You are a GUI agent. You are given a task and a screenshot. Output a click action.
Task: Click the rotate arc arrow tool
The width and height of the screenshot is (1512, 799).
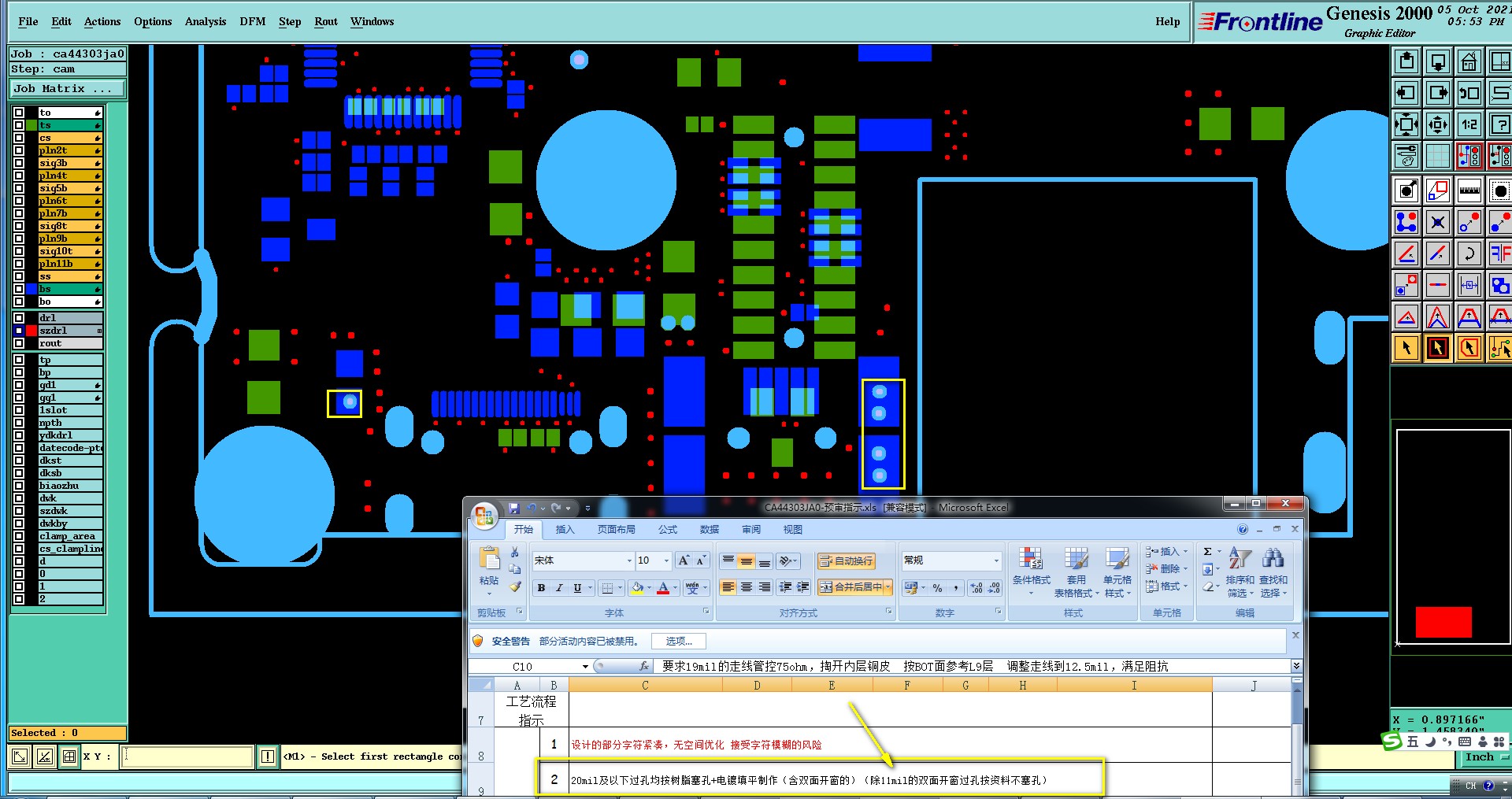[1469, 253]
